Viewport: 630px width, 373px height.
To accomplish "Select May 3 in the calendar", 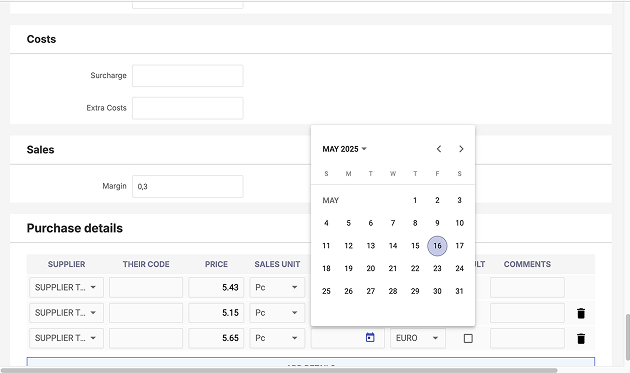I will [459, 200].
